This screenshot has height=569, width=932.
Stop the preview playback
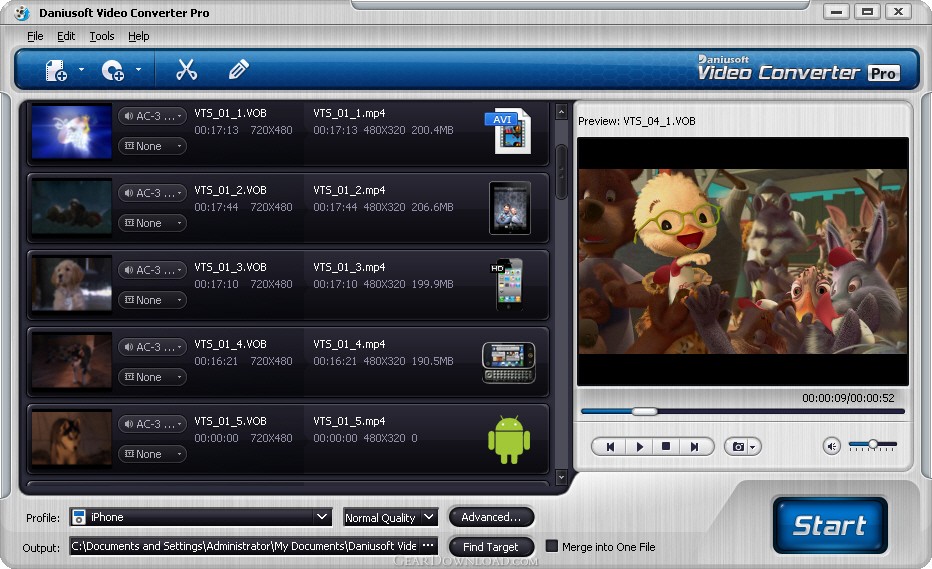pos(666,447)
